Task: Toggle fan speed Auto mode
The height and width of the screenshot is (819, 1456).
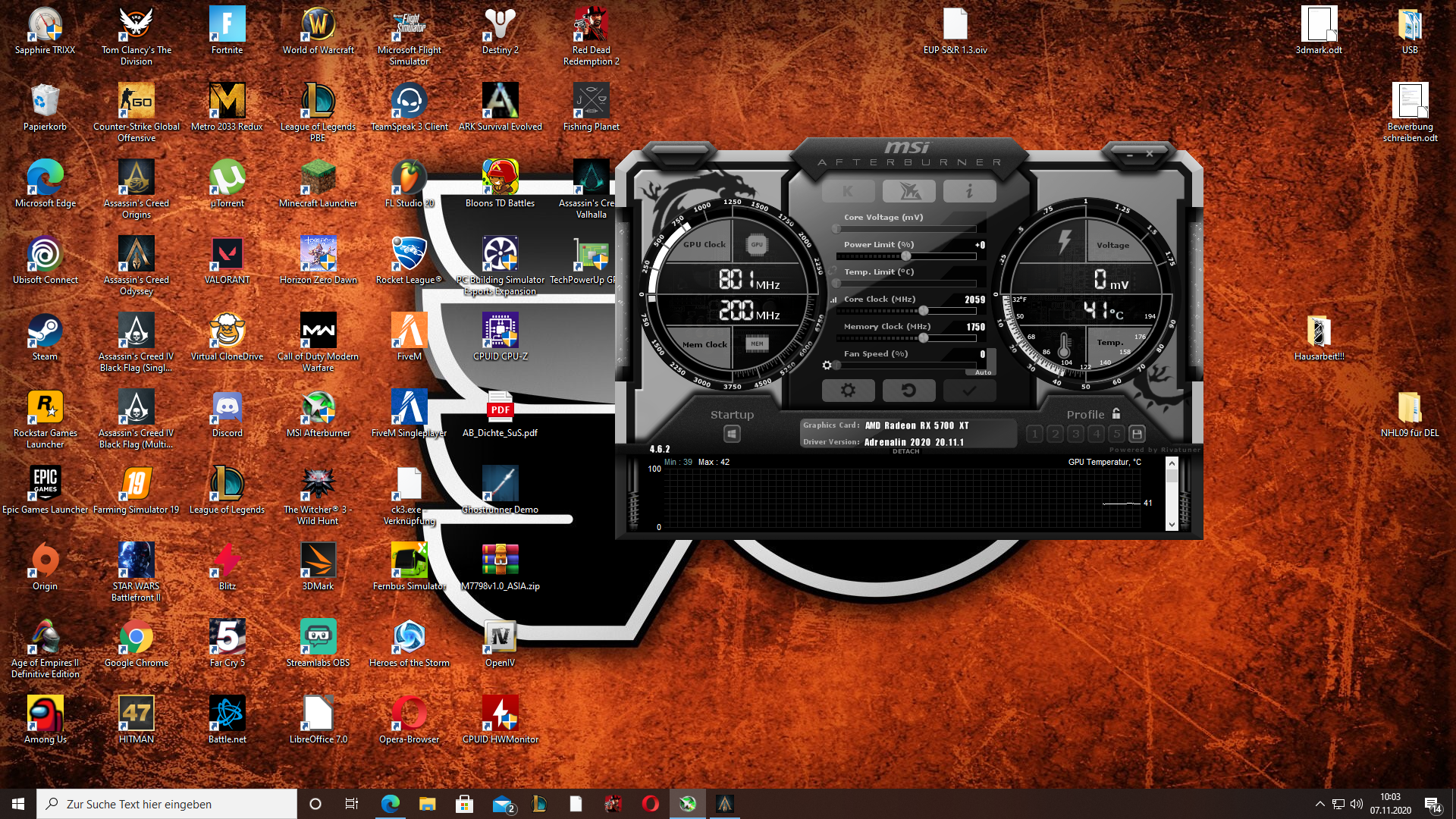Action: pos(983,372)
